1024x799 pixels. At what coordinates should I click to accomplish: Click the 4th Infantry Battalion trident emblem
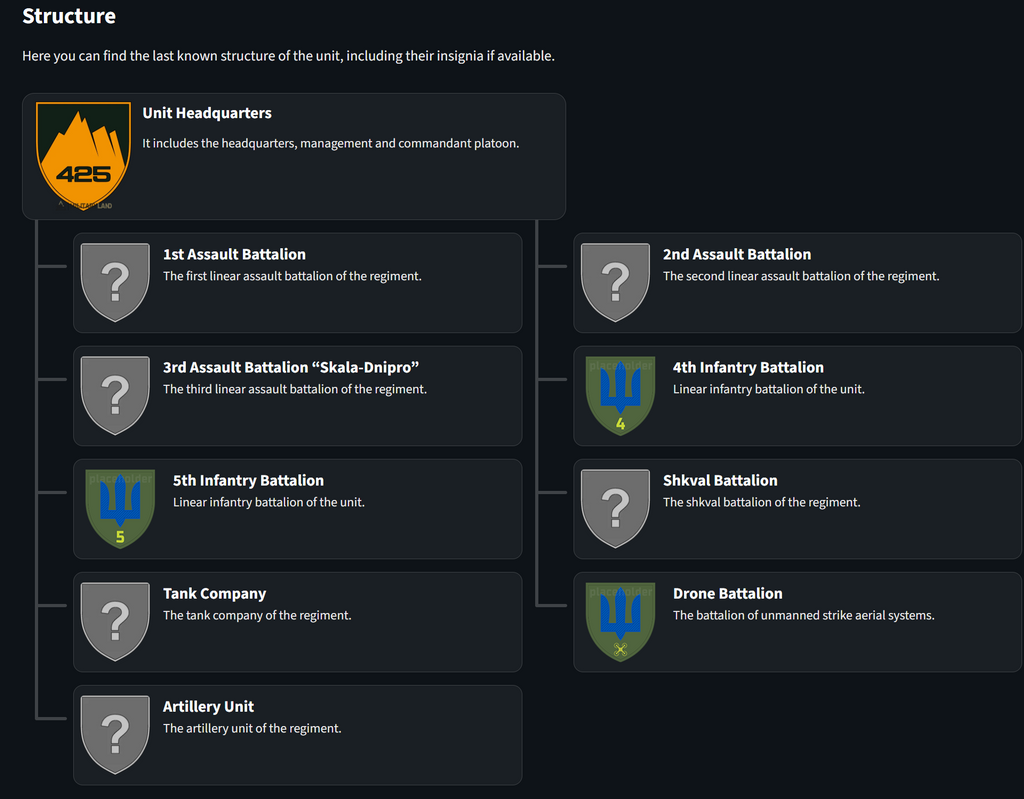pyautogui.click(x=620, y=395)
